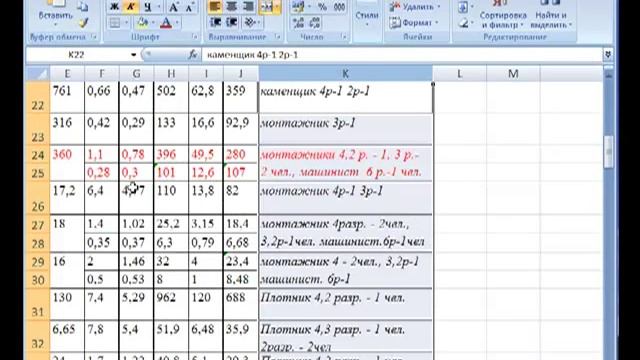This screenshot has width=640, height=360.
Task: Select the column M header
Action: tap(513, 74)
